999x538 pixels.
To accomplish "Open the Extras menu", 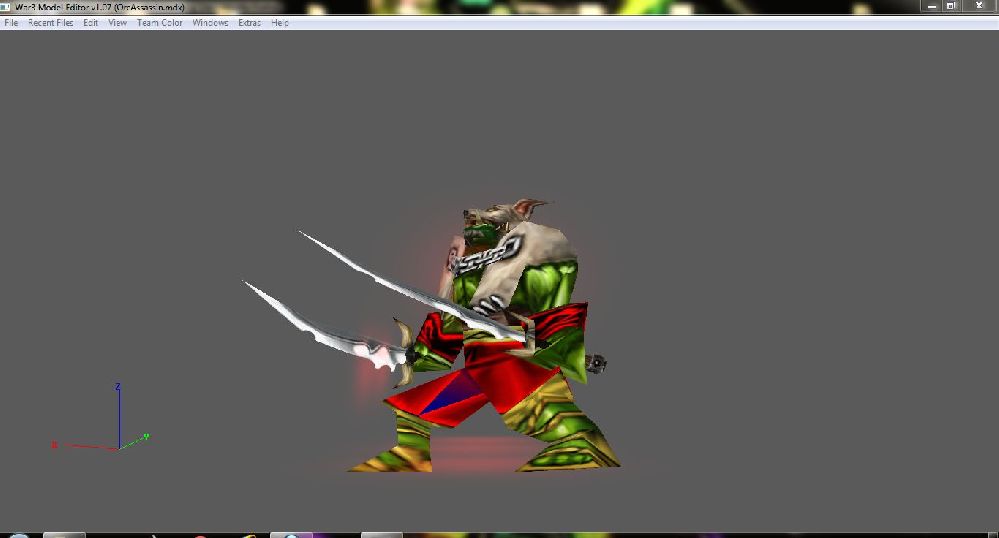I will 249,22.
